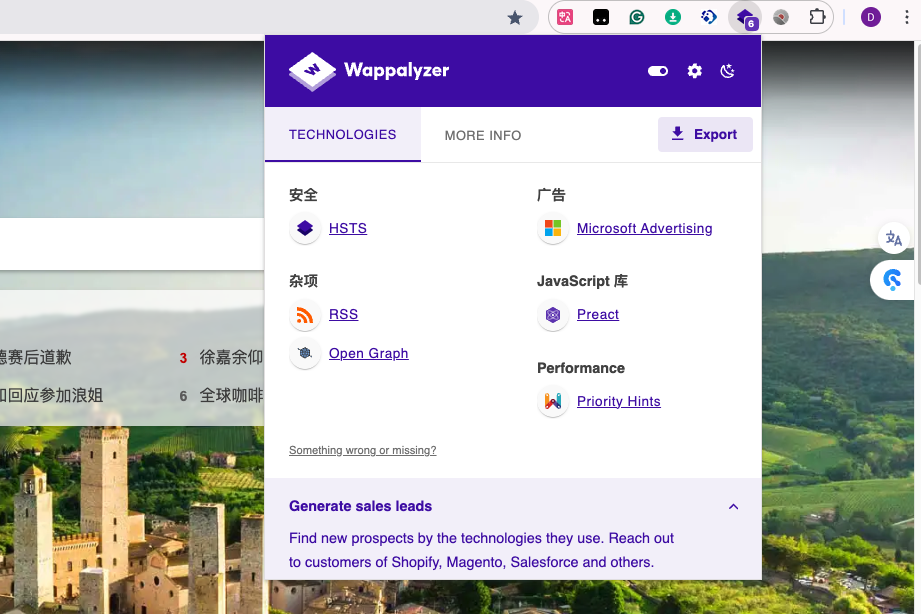Screen dimensions: 921x614
Task: Open the Preact technology link
Action: (598, 314)
